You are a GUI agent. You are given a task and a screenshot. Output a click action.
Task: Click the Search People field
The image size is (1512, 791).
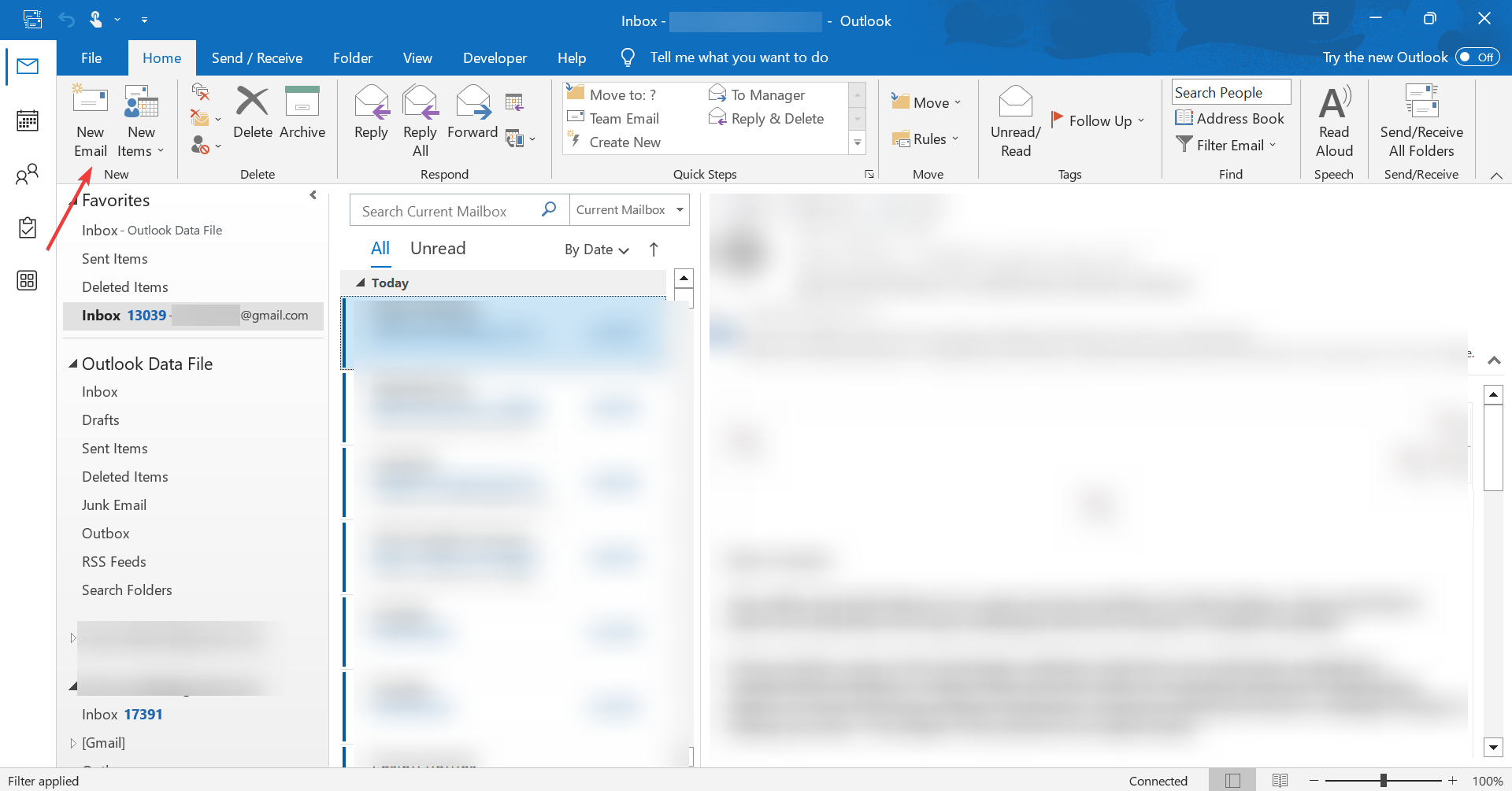[1230, 92]
